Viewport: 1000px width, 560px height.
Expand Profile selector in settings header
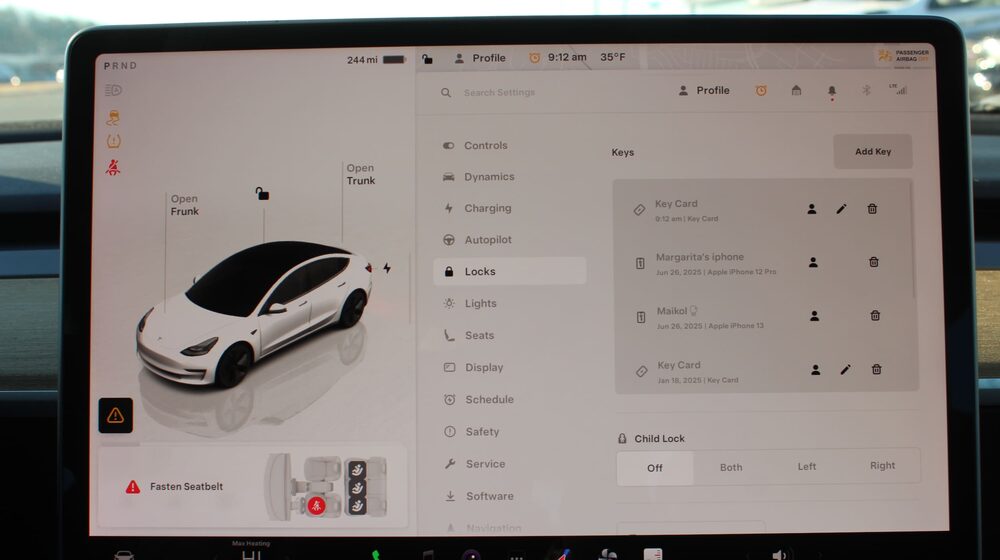click(x=704, y=91)
